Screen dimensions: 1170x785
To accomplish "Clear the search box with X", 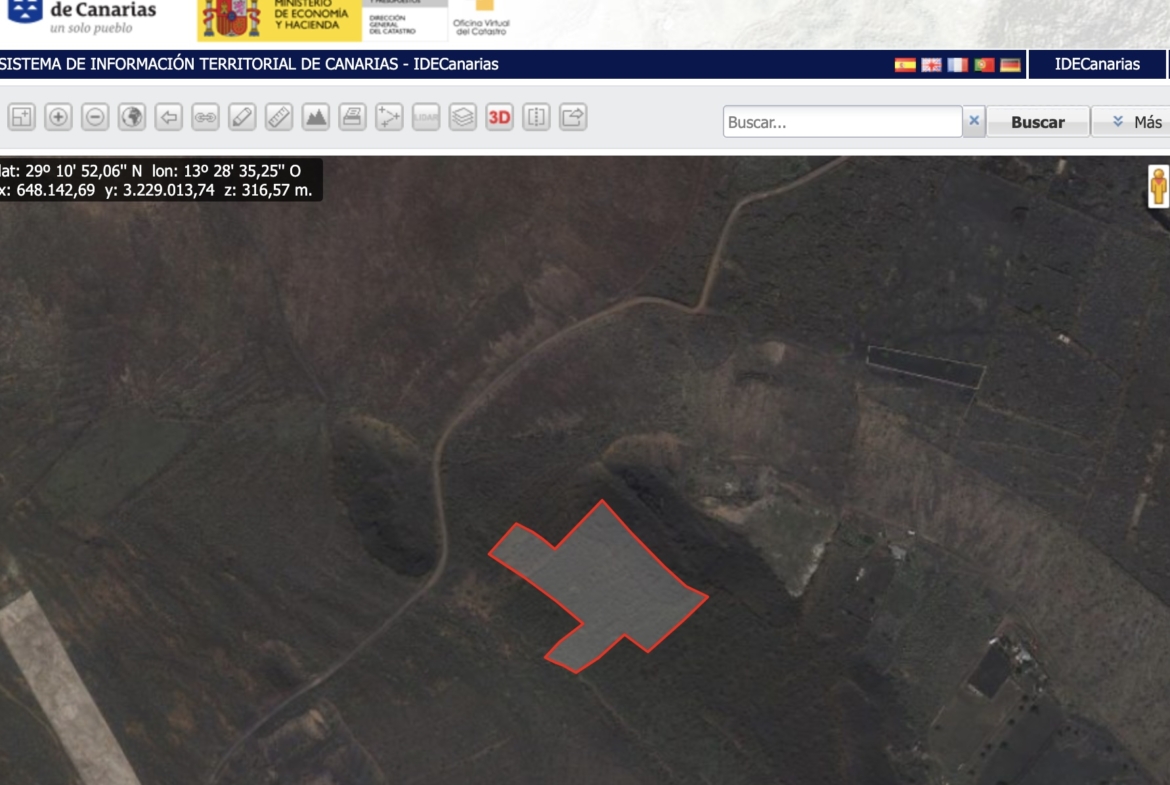I will (x=975, y=122).
